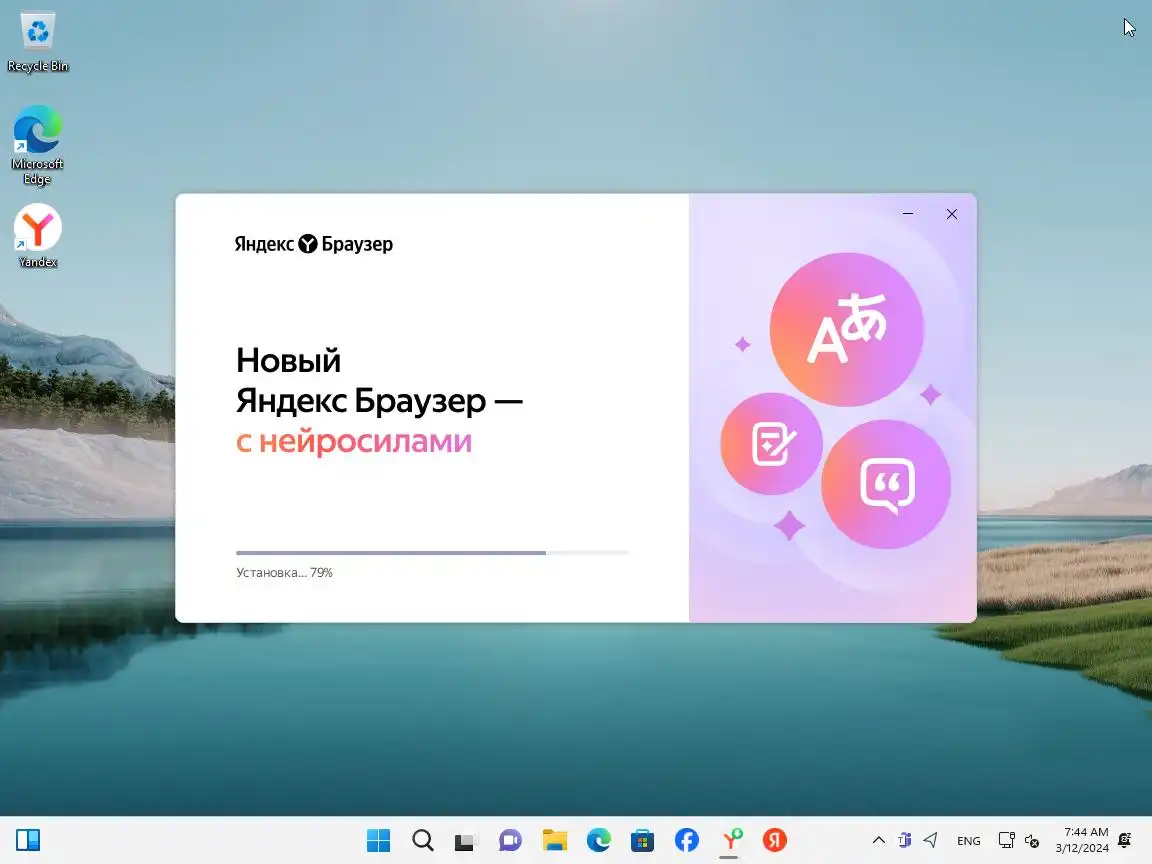Open the notification center icon
Screen dimensions: 1152x864
pyautogui.click(x=1125, y=840)
